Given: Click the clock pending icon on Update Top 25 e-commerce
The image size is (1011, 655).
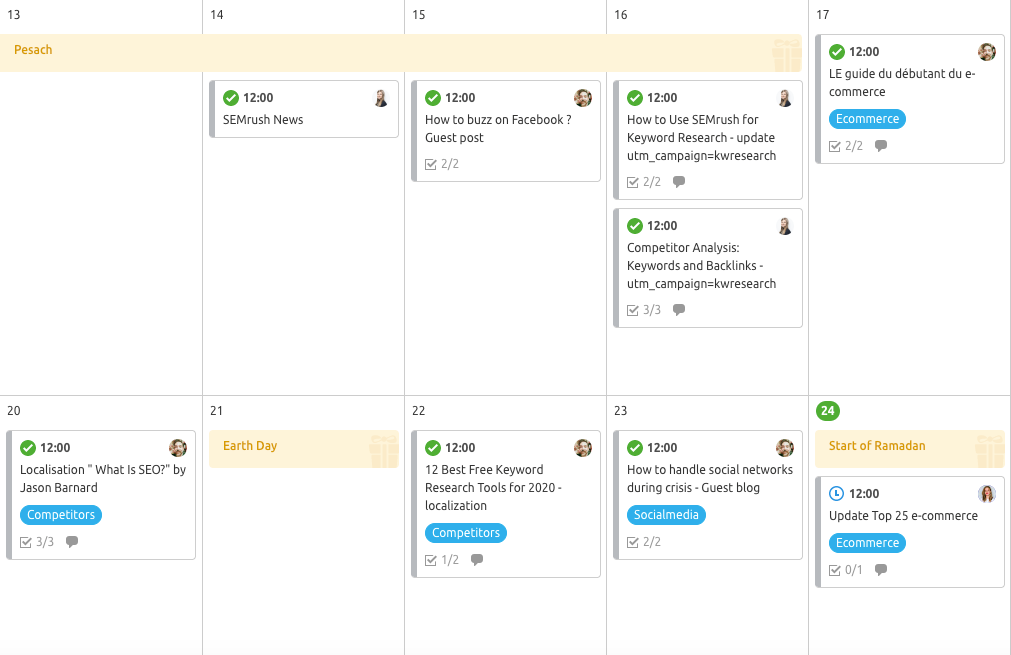Looking at the screenshot, I should pos(836,493).
